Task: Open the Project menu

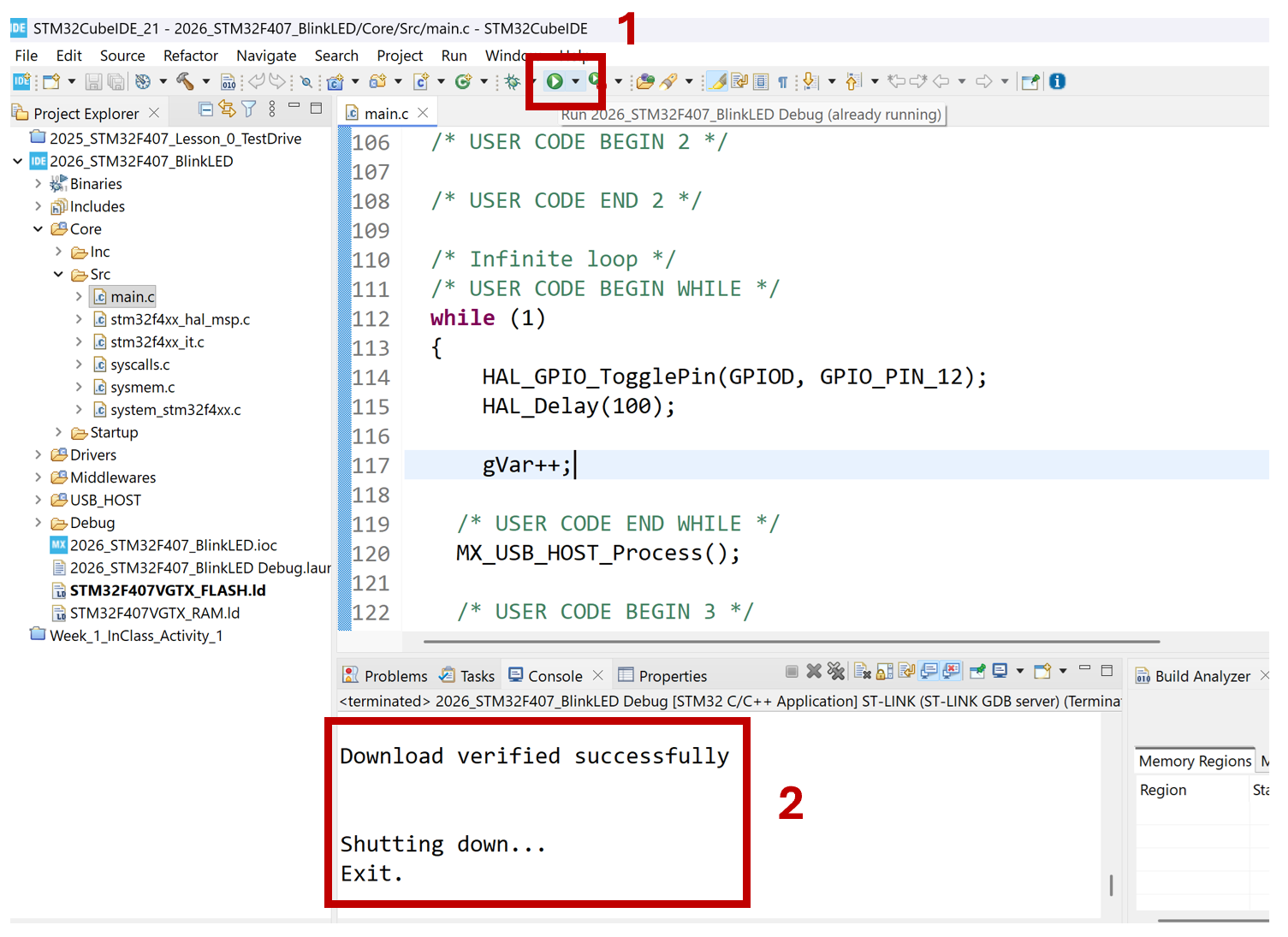Action: [x=400, y=56]
